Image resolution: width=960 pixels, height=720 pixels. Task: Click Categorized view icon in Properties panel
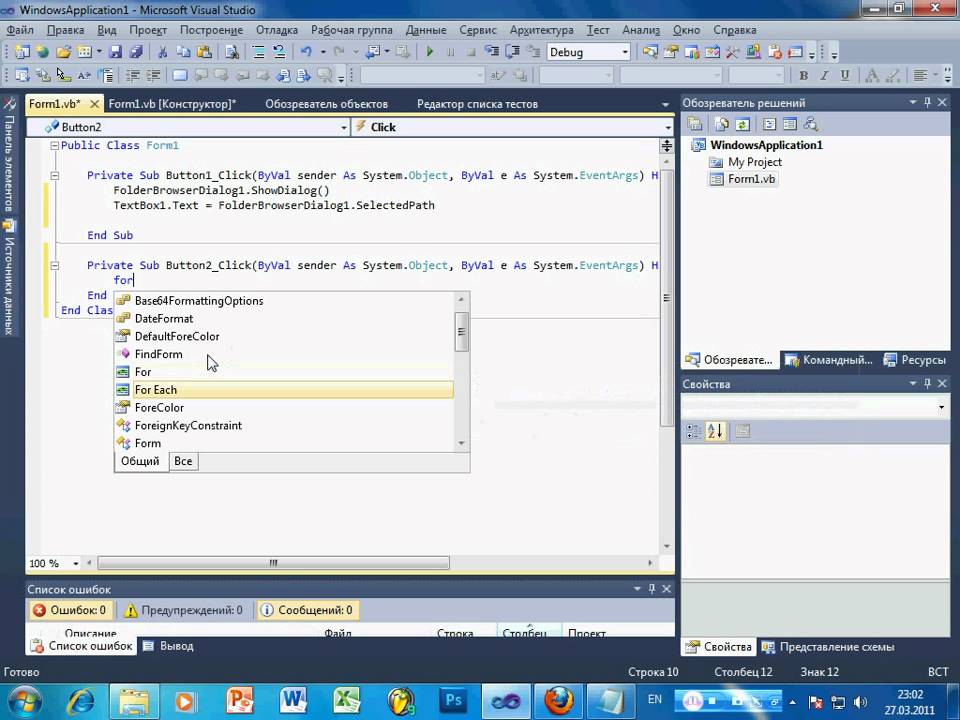[x=694, y=431]
